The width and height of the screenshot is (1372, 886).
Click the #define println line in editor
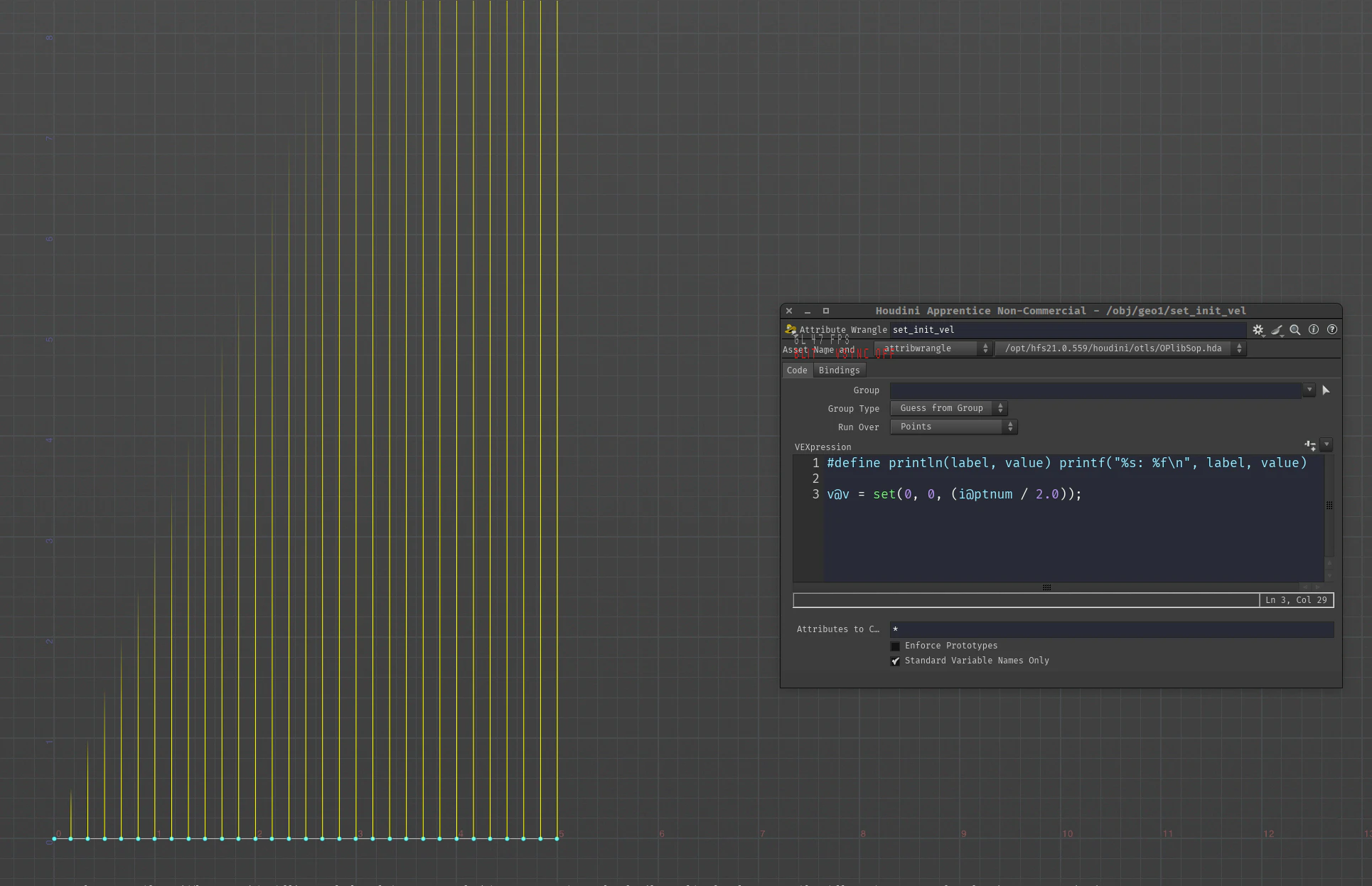click(1067, 463)
